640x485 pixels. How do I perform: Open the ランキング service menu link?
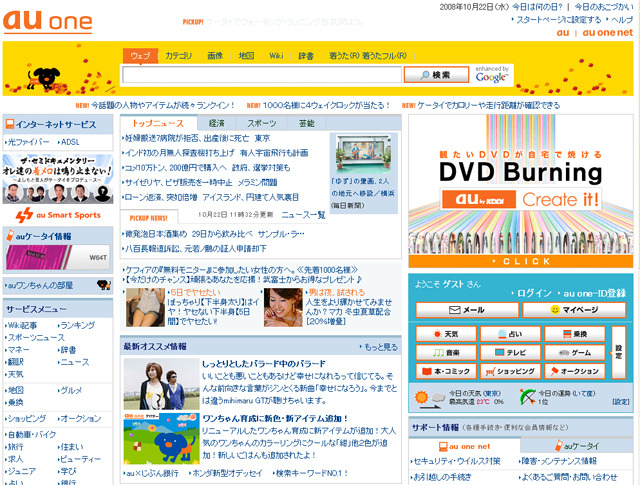click(78, 325)
